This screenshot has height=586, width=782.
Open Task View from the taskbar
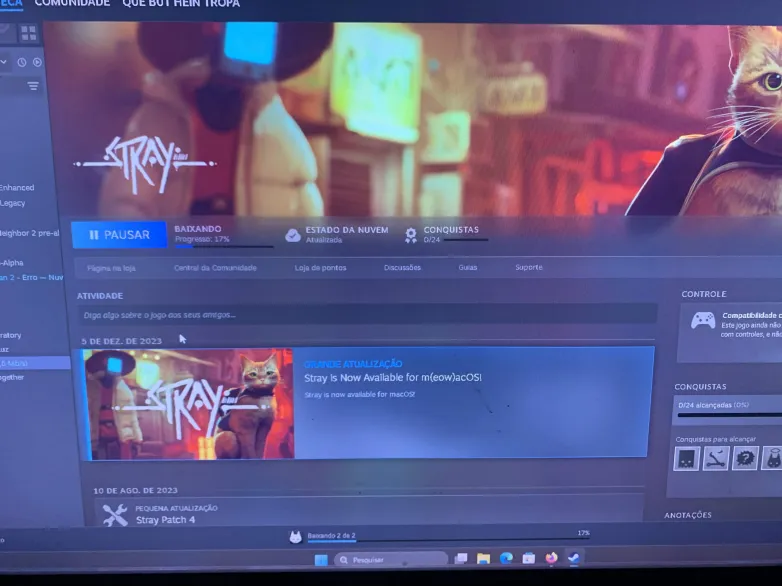tap(461, 559)
